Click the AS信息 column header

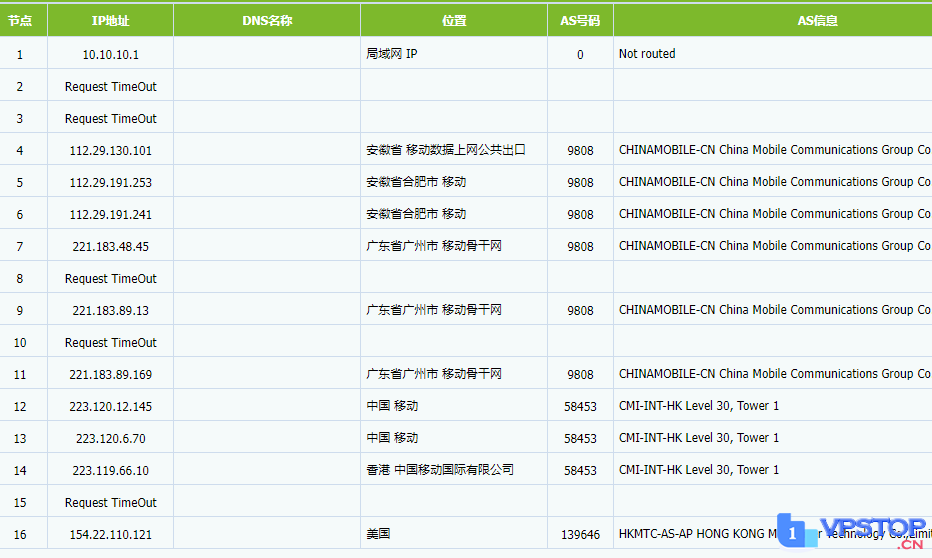click(x=817, y=21)
